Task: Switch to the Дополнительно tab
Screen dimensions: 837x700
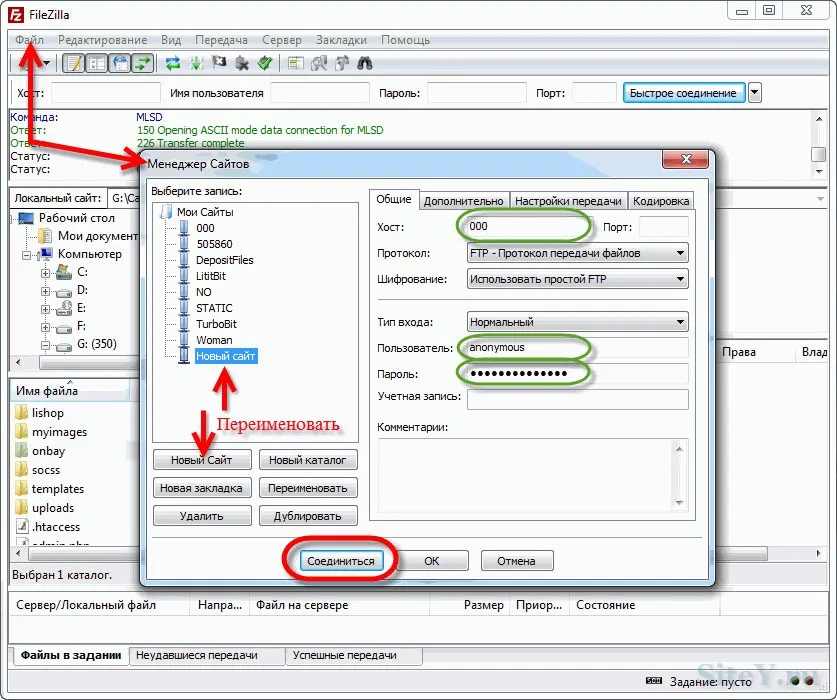Action: tap(463, 201)
